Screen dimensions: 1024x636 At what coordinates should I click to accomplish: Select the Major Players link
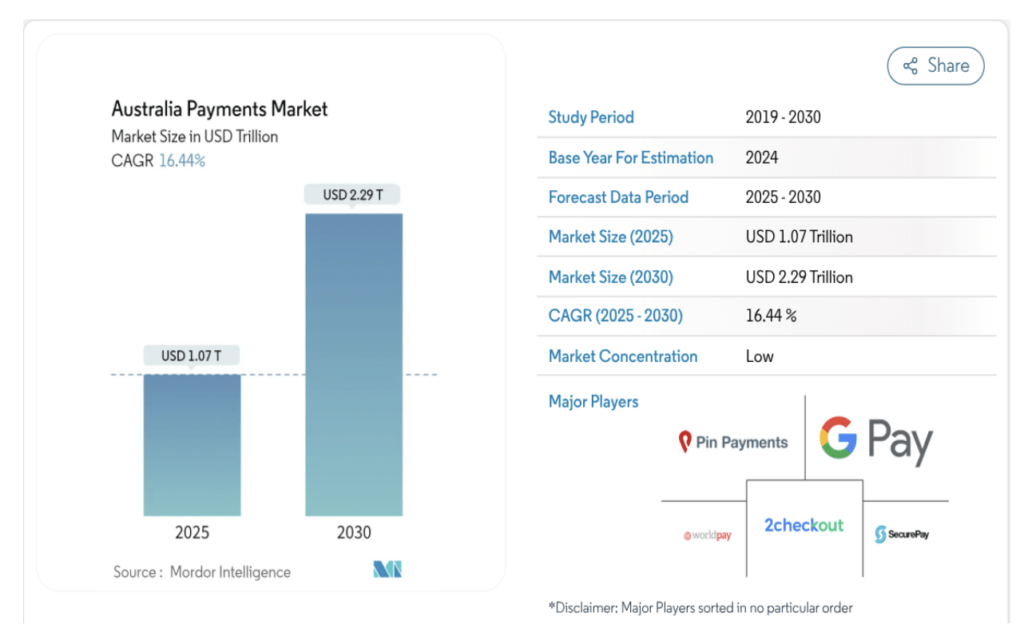click(x=593, y=401)
